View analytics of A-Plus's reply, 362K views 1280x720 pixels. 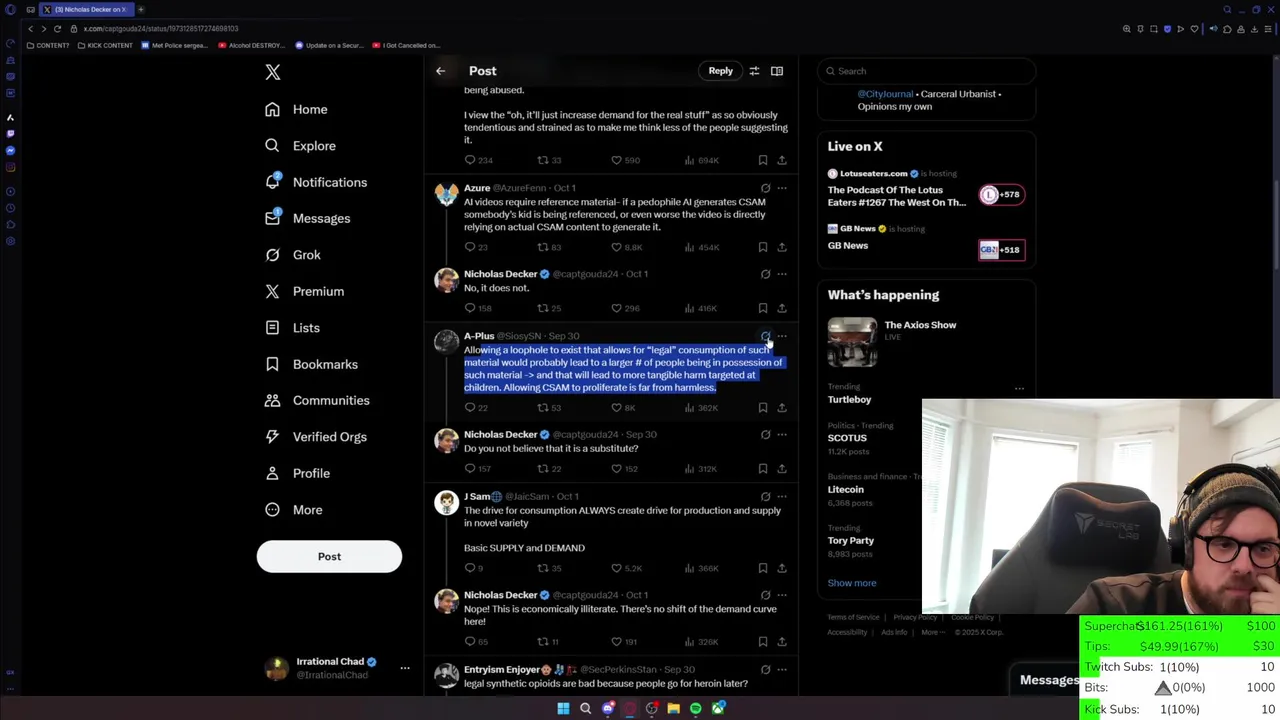tap(700, 408)
